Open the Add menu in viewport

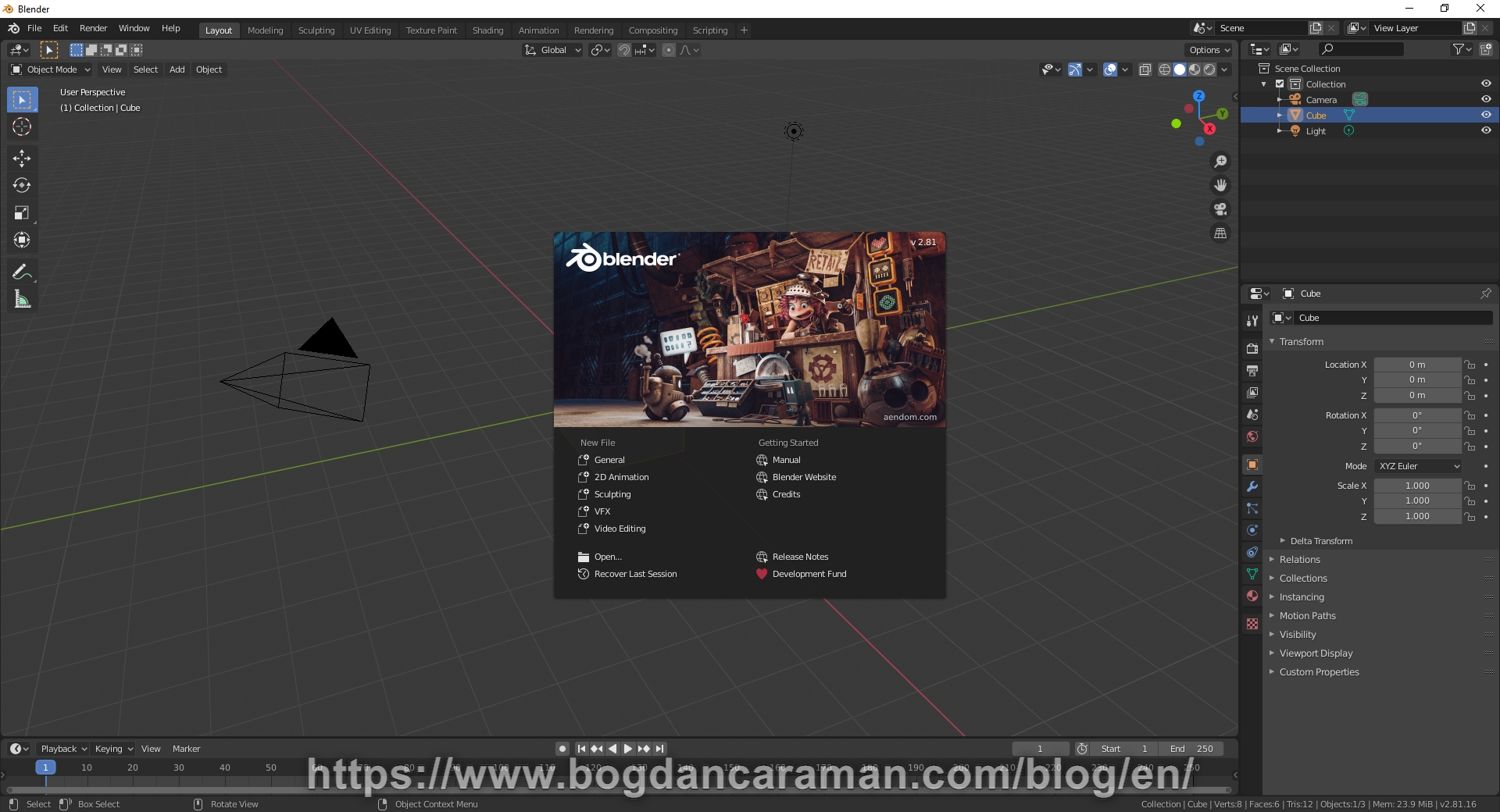click(177, 69)
